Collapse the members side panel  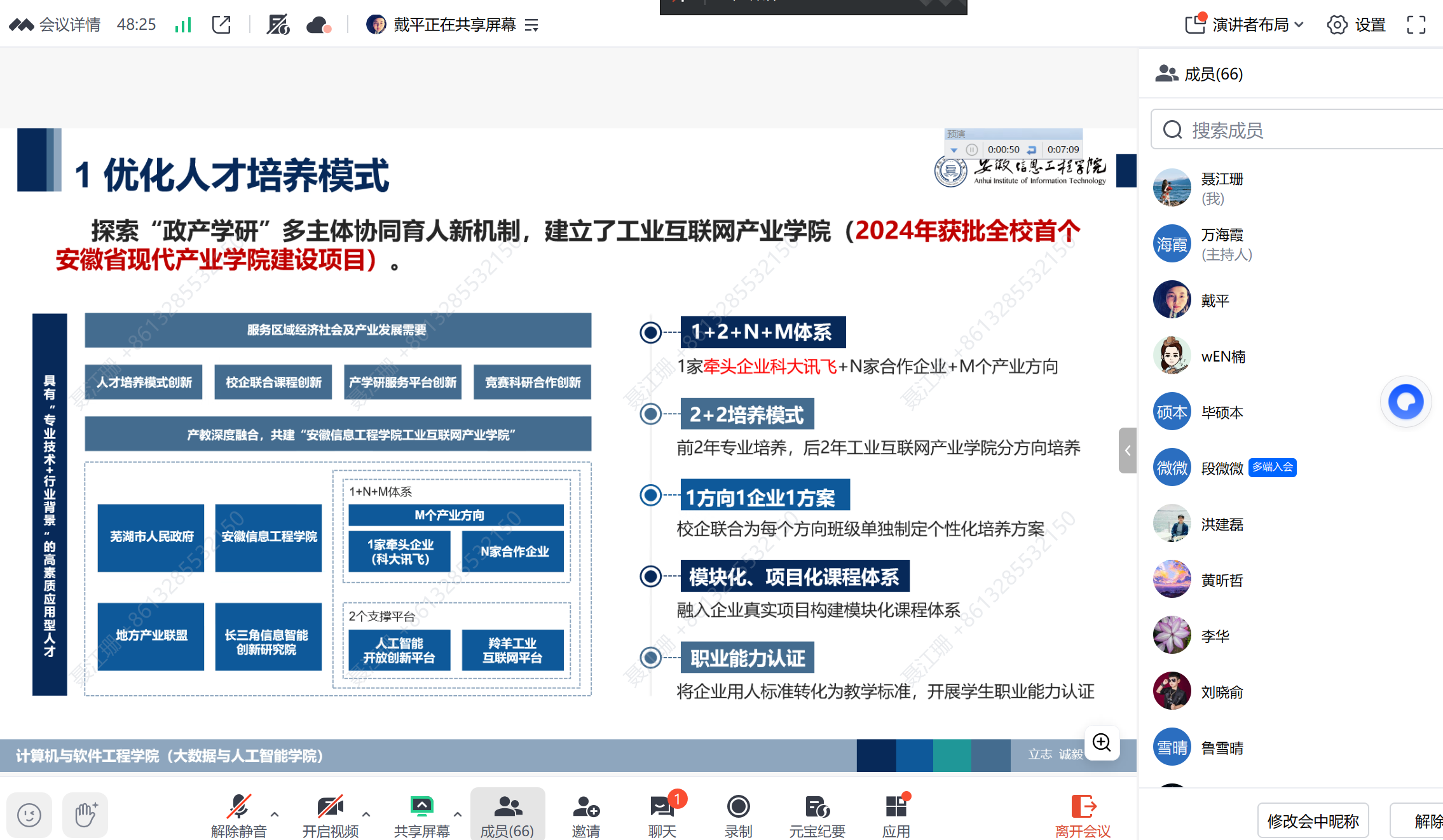tap(1127, 450)
